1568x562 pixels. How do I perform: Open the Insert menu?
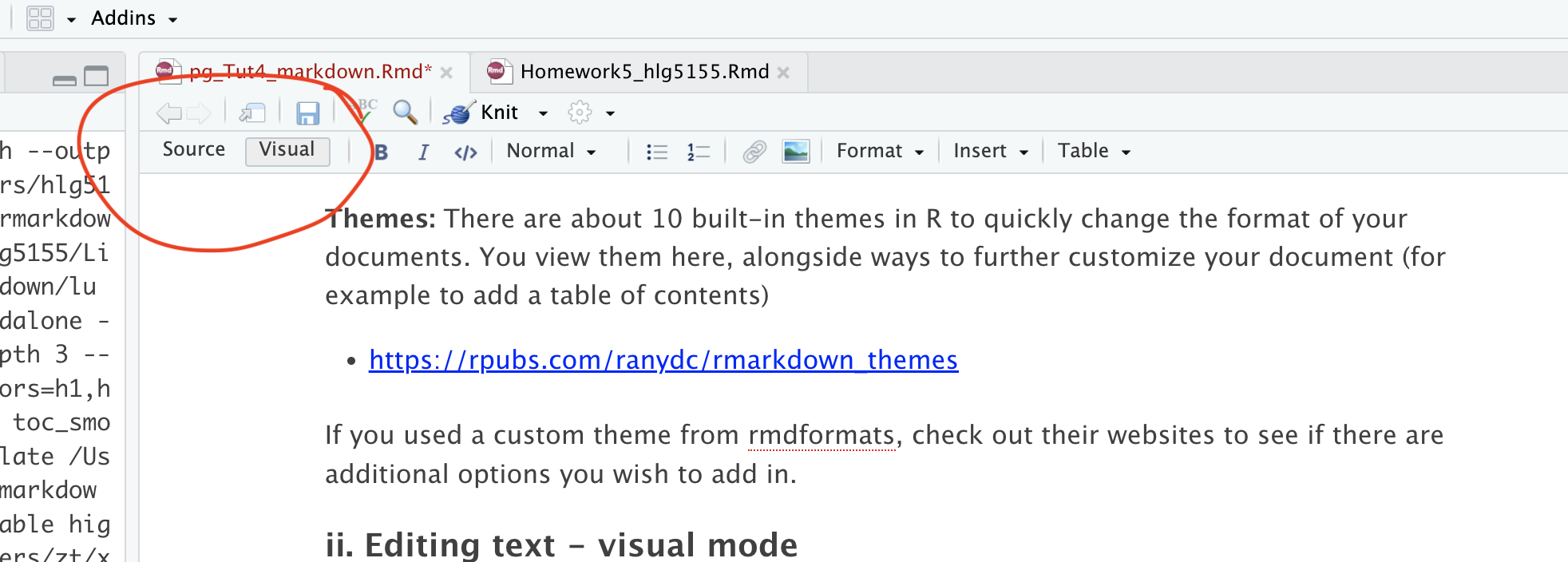[x=990, y=152]
